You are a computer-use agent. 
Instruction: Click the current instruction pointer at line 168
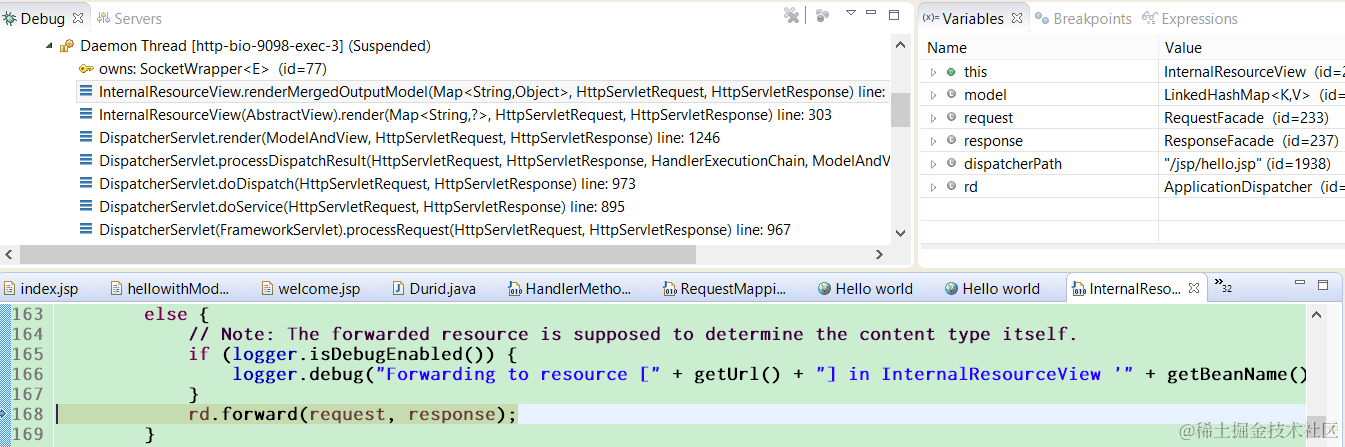pos(4,414)
